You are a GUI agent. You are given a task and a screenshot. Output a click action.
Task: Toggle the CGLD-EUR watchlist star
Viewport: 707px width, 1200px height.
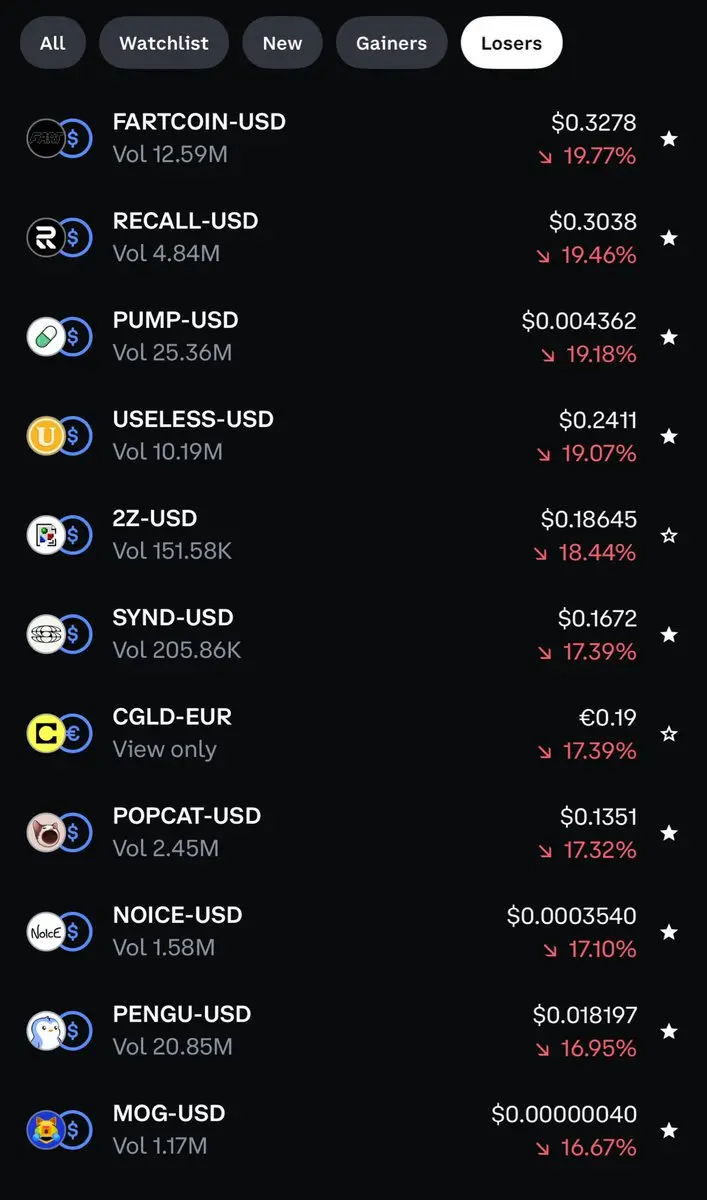669,733
